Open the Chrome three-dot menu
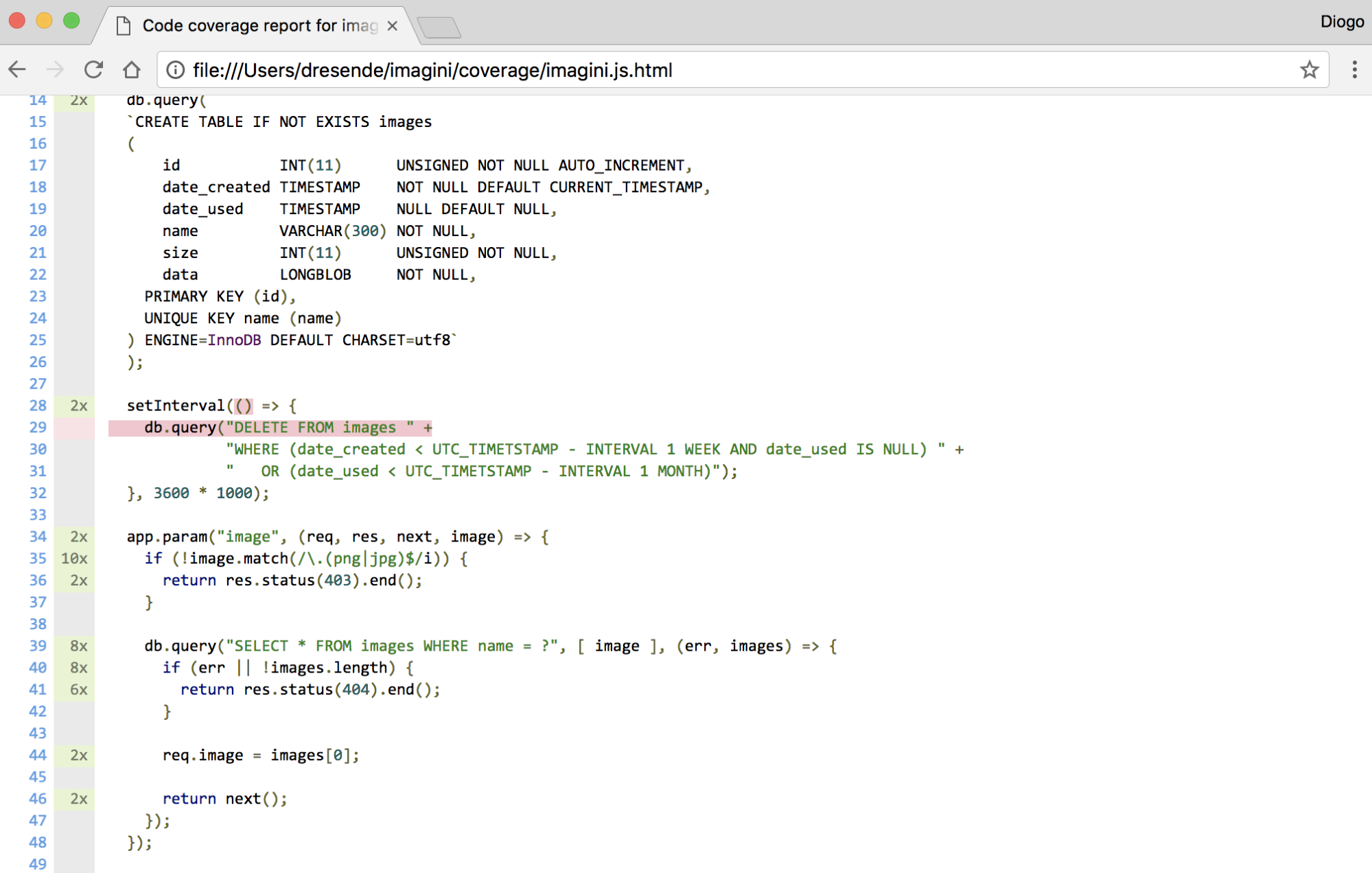The image size is (1372, 873). point(1353,69)
